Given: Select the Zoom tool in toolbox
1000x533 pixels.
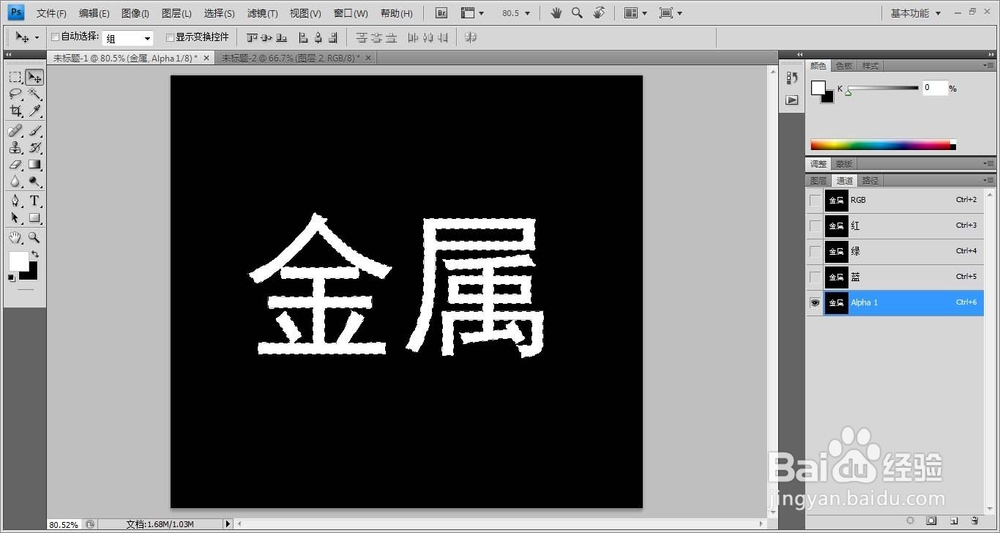Looking at the screenshot, I should (x=35, y=238).
